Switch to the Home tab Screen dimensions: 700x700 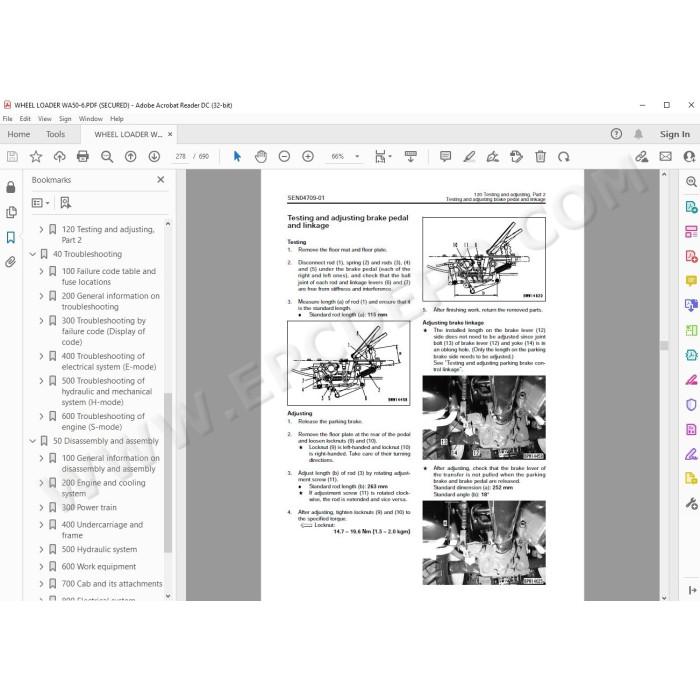tap(19, 134)
